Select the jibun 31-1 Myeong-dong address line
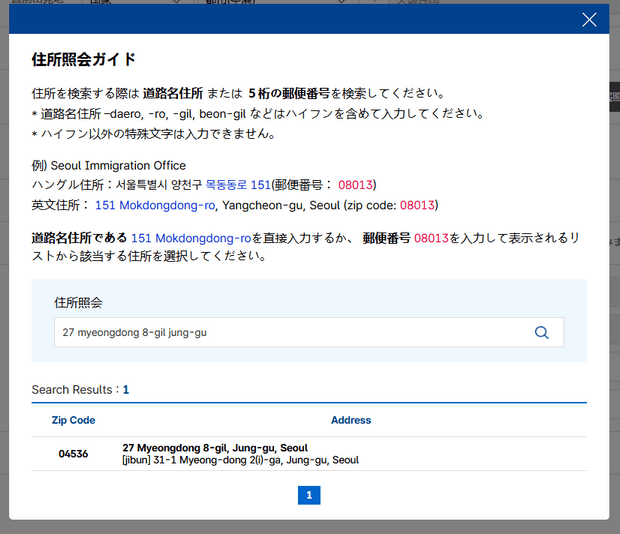 (240, 460)
